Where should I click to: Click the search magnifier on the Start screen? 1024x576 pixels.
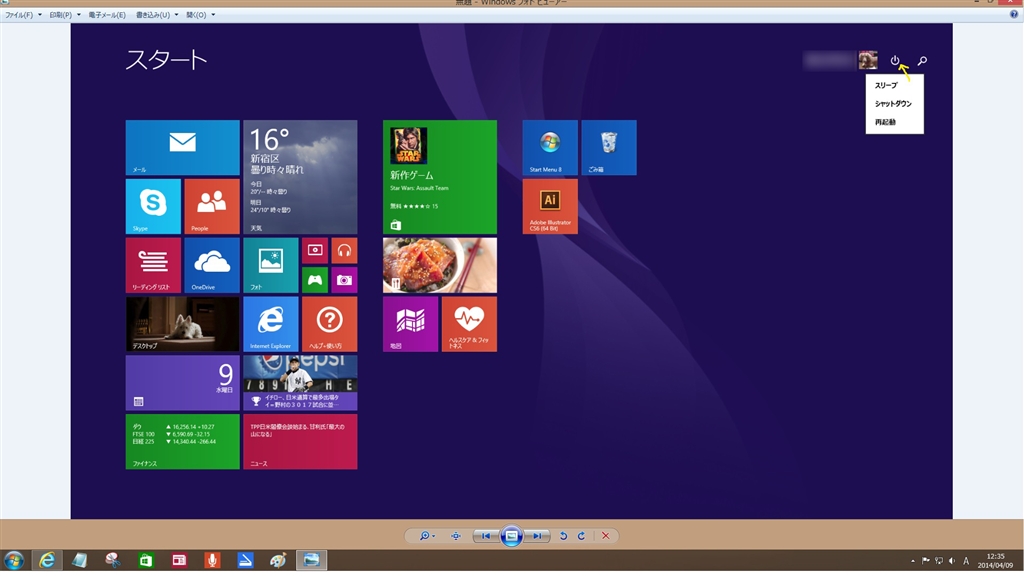click(x=922, y=61)
